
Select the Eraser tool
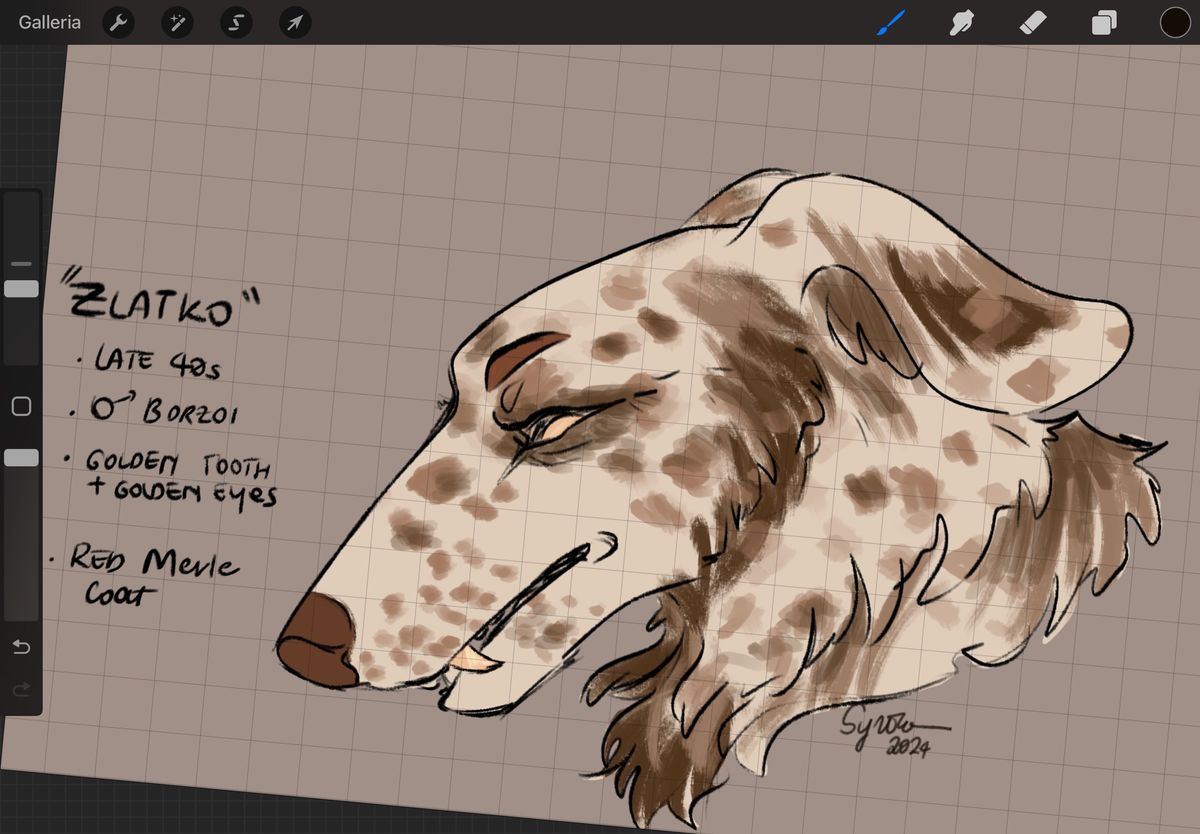click(1033, 22)
